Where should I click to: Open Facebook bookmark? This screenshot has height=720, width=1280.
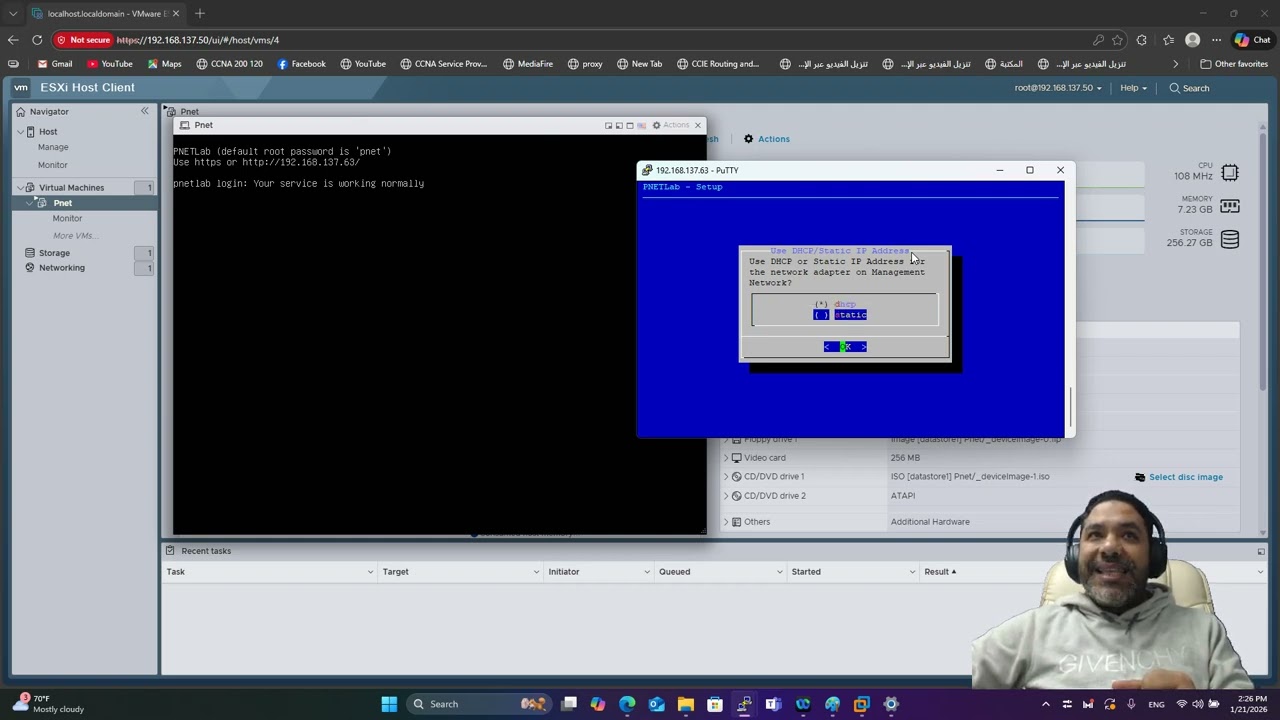pyautogui.click(x=301, y=64)
